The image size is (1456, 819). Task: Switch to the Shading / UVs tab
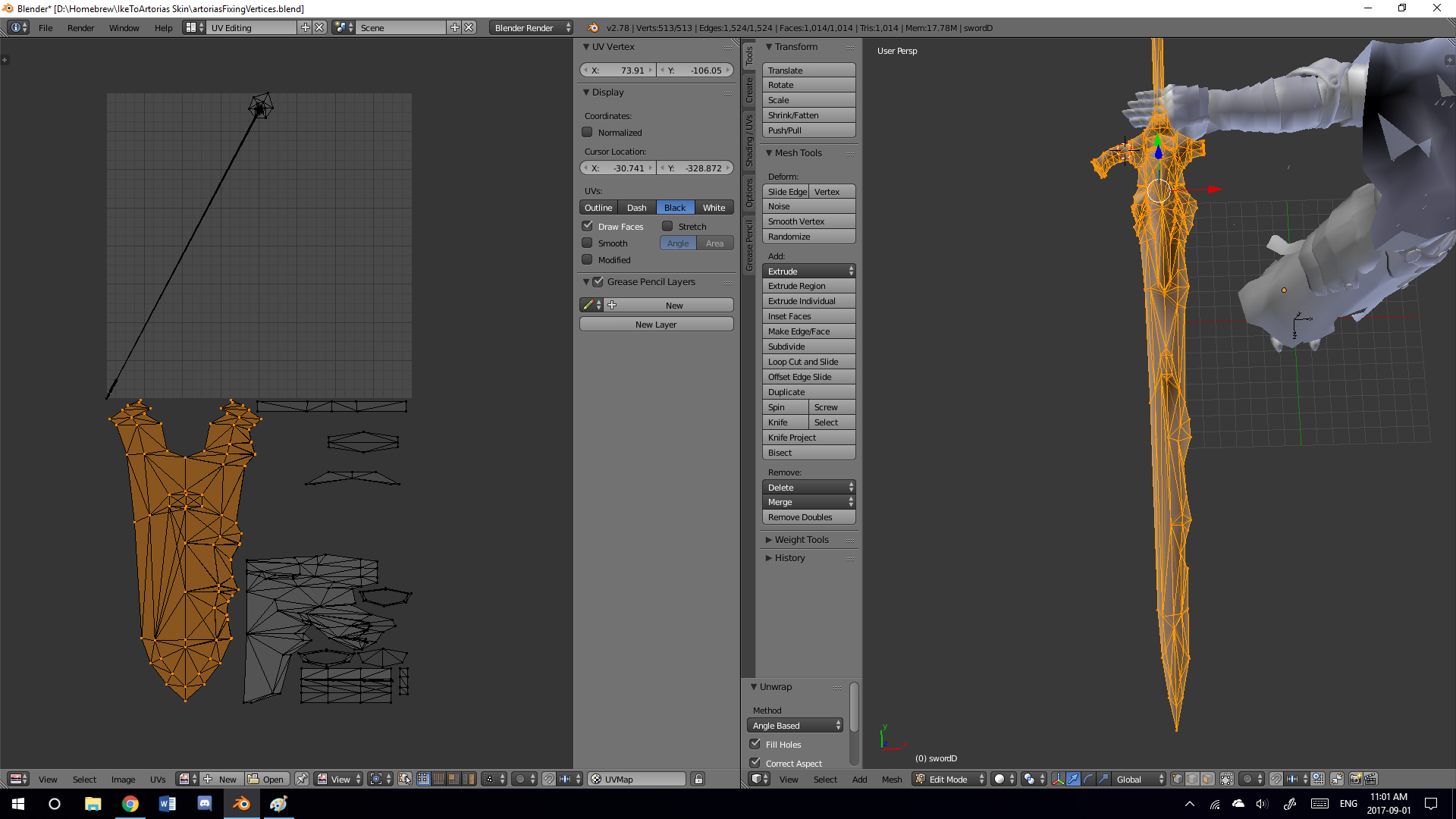(749, 141)
